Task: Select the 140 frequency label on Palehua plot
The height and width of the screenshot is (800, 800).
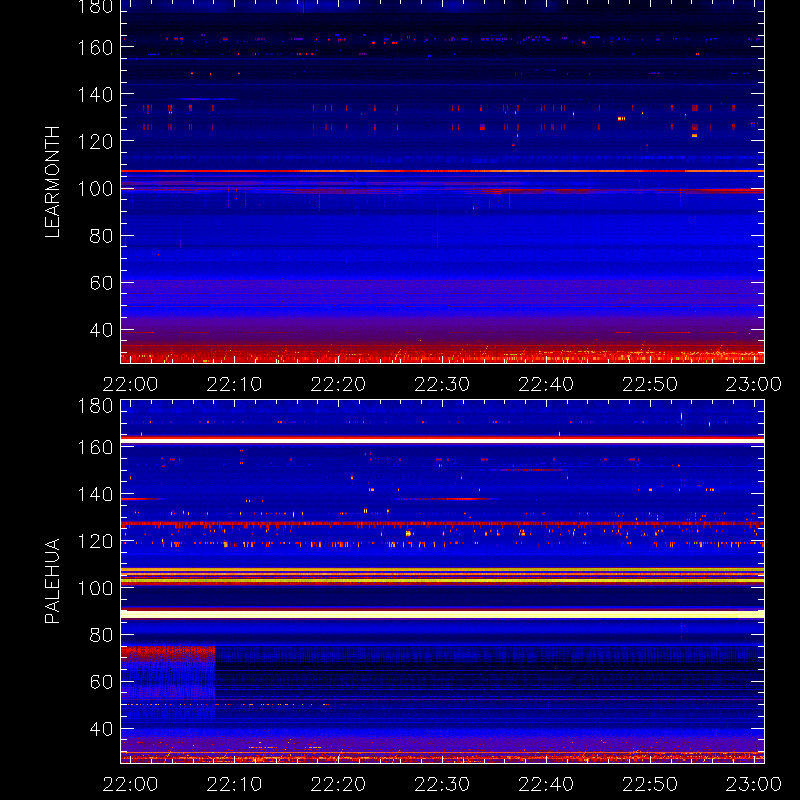Action: coord(95,494)
